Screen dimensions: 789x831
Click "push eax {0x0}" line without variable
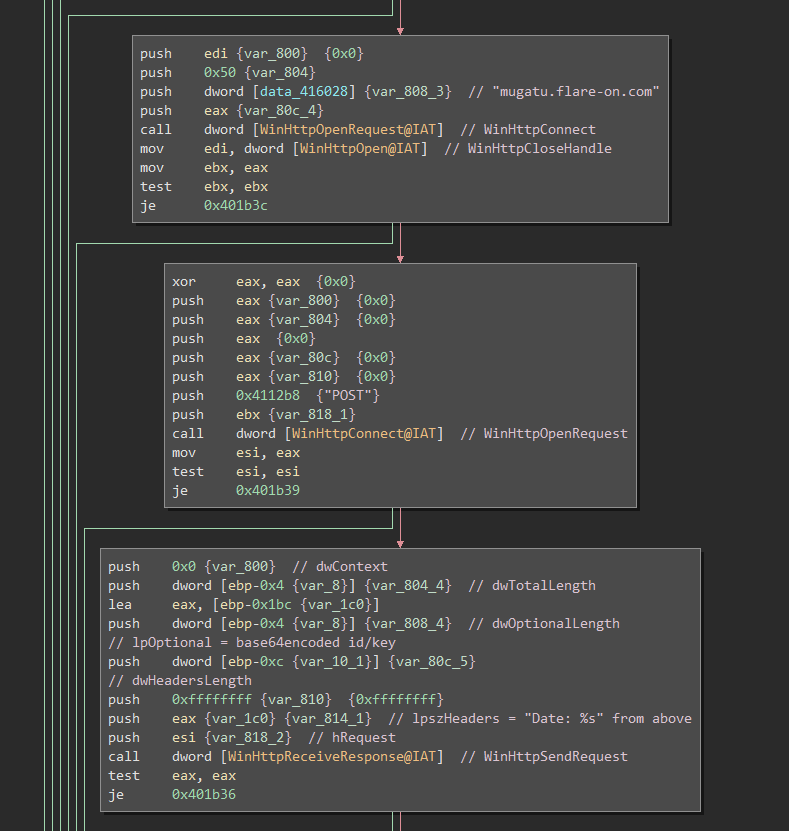tap(244, 339)
